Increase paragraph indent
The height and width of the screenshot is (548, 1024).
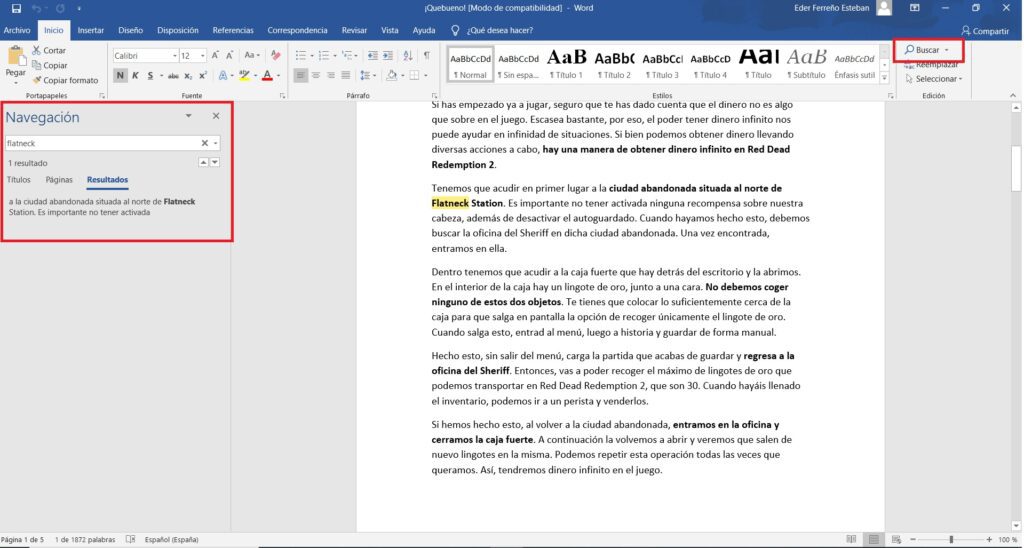click(388, 56)
